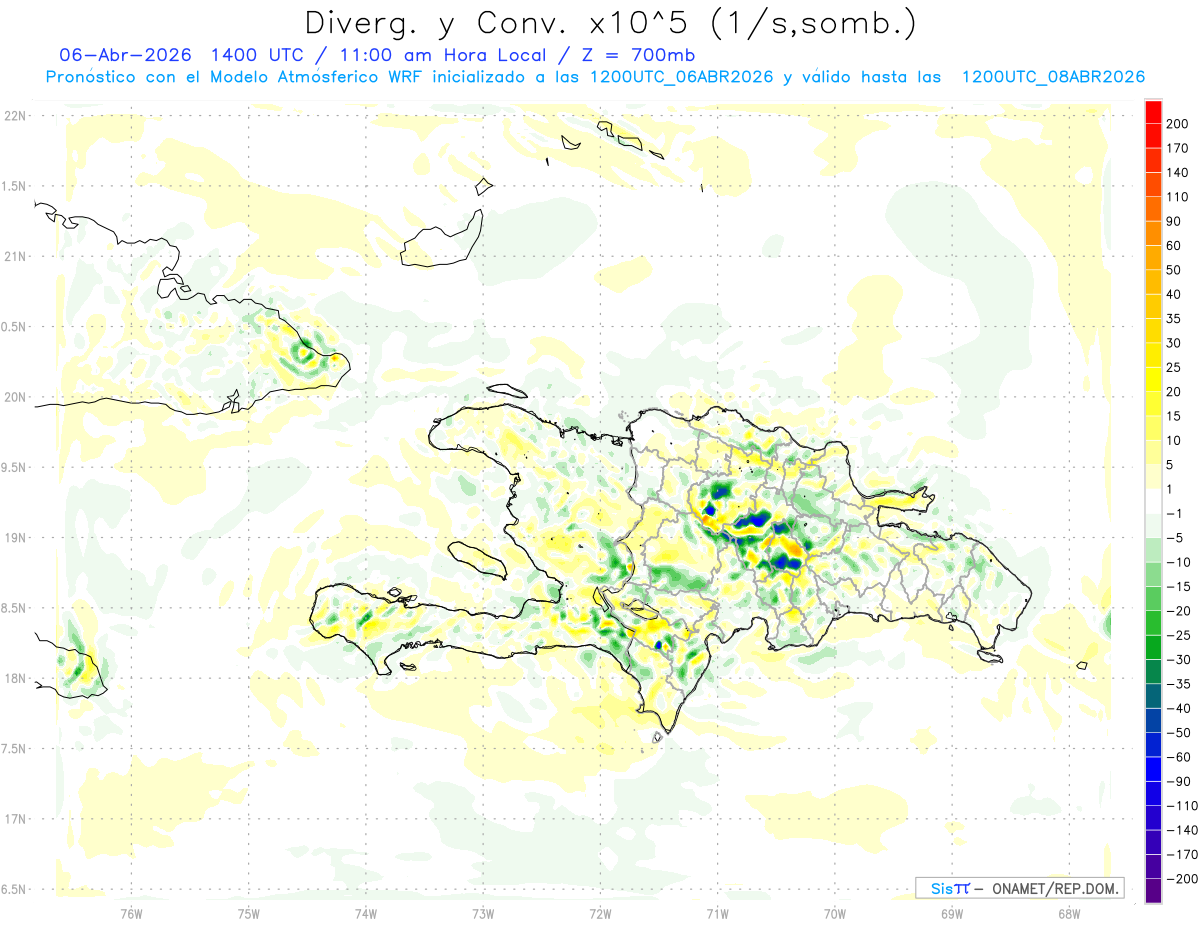Viewport: 1200px width, 927px height.
Task: Click the yellow legend swatch near value 20
Action: (x=1153, y=378)
